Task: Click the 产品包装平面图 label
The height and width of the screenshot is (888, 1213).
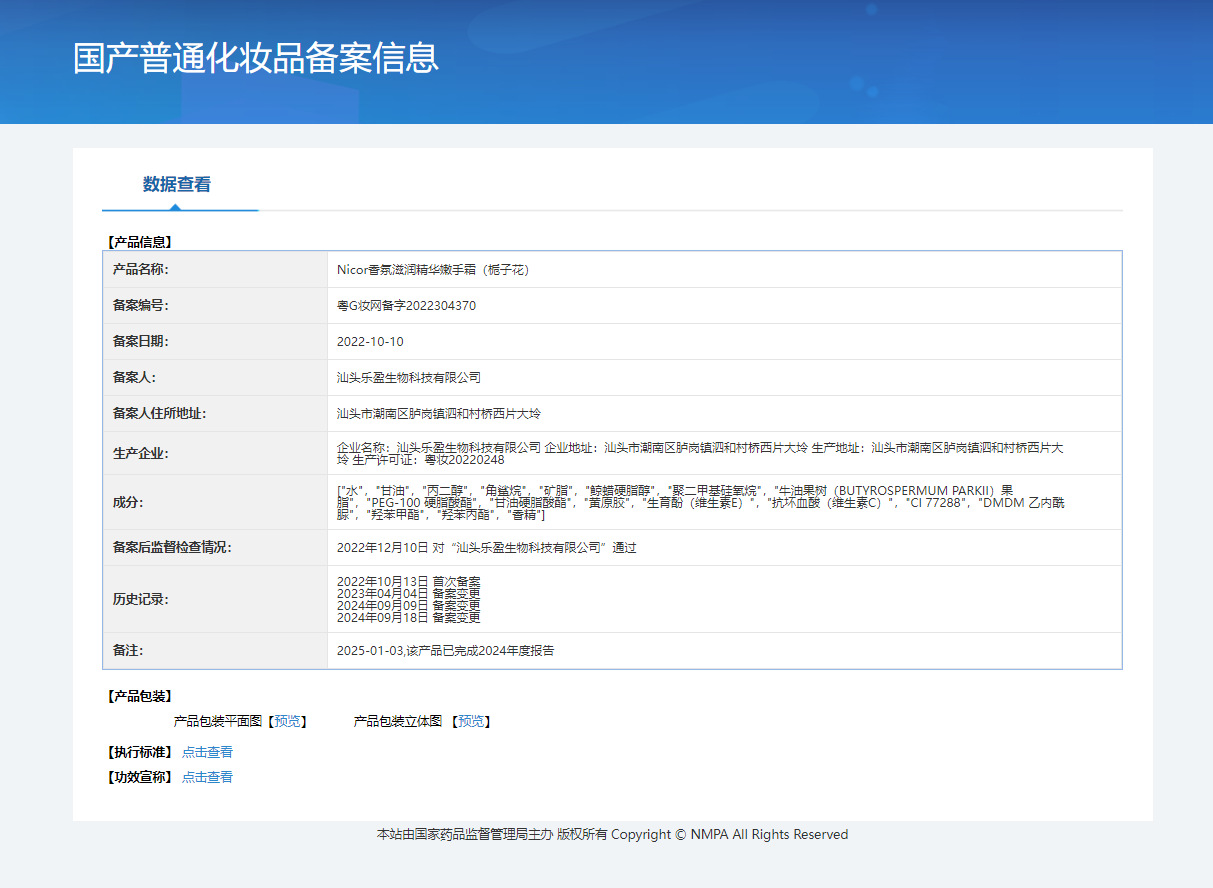Action: click(x=217, y=721)
